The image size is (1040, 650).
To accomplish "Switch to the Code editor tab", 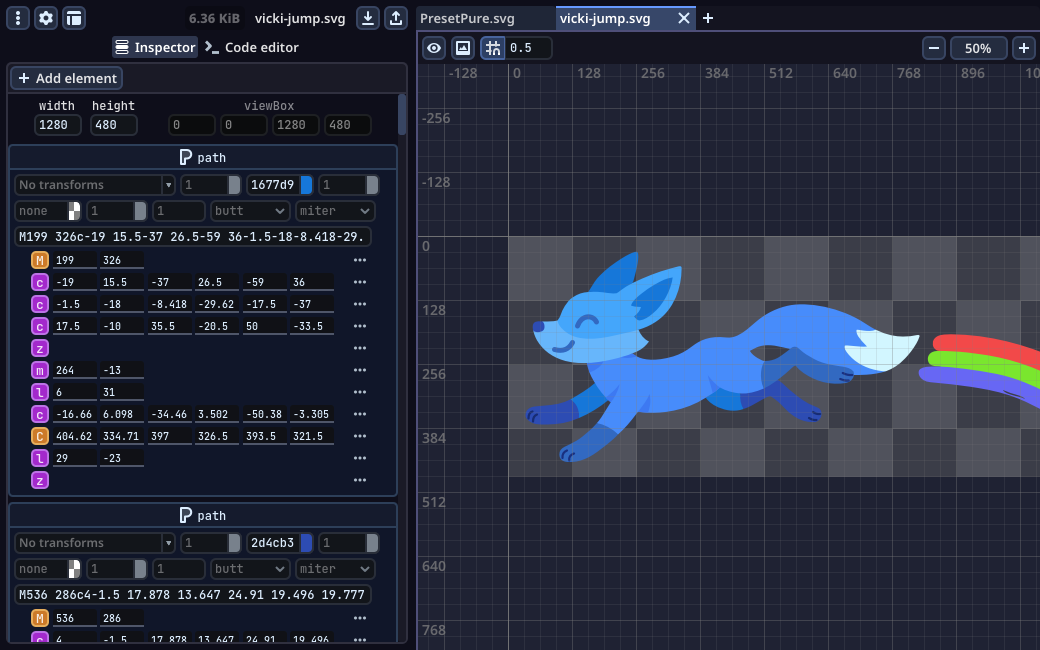I will (252, 47).
